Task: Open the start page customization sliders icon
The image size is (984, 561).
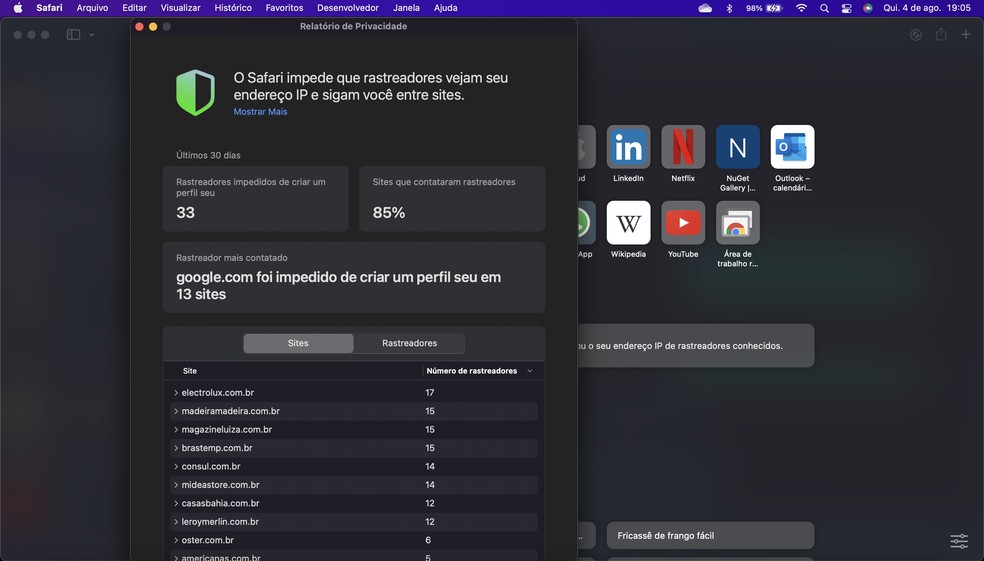Action: (x=959, y=541)
